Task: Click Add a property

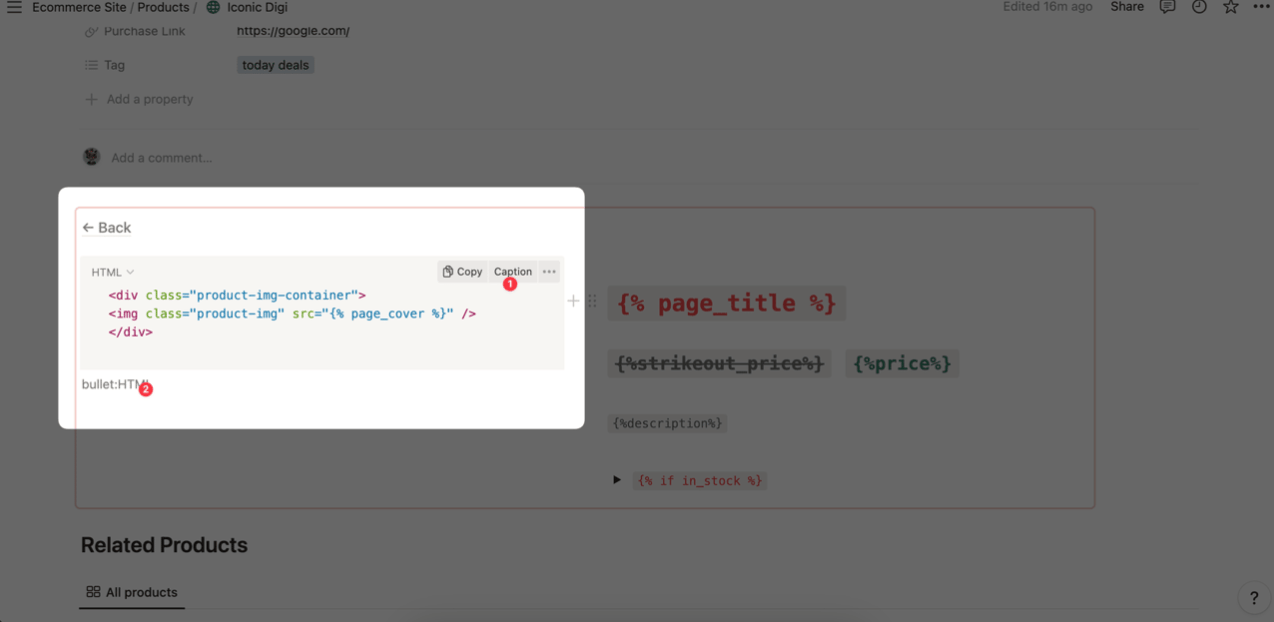Action: [x=150, y=99]
